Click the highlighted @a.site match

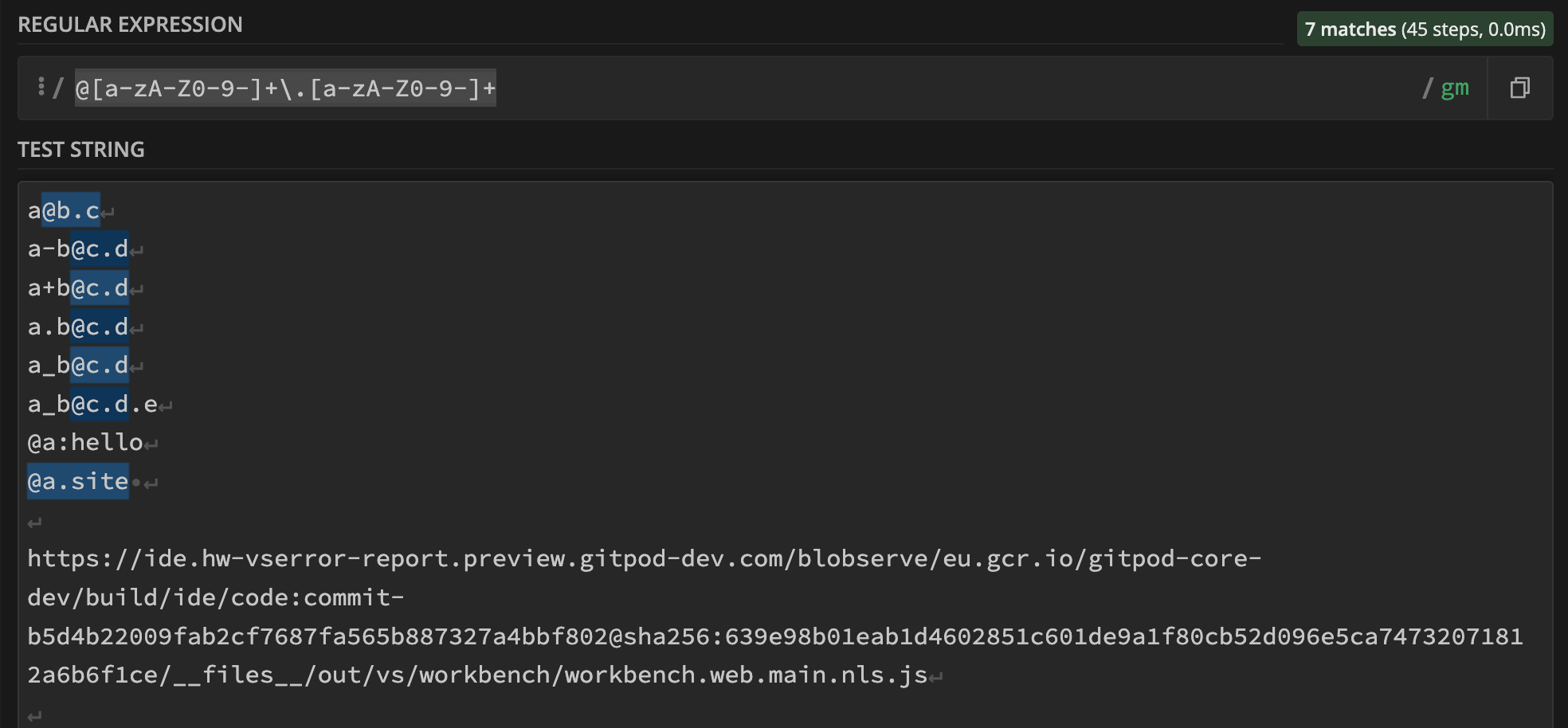(x=77, y=480)
